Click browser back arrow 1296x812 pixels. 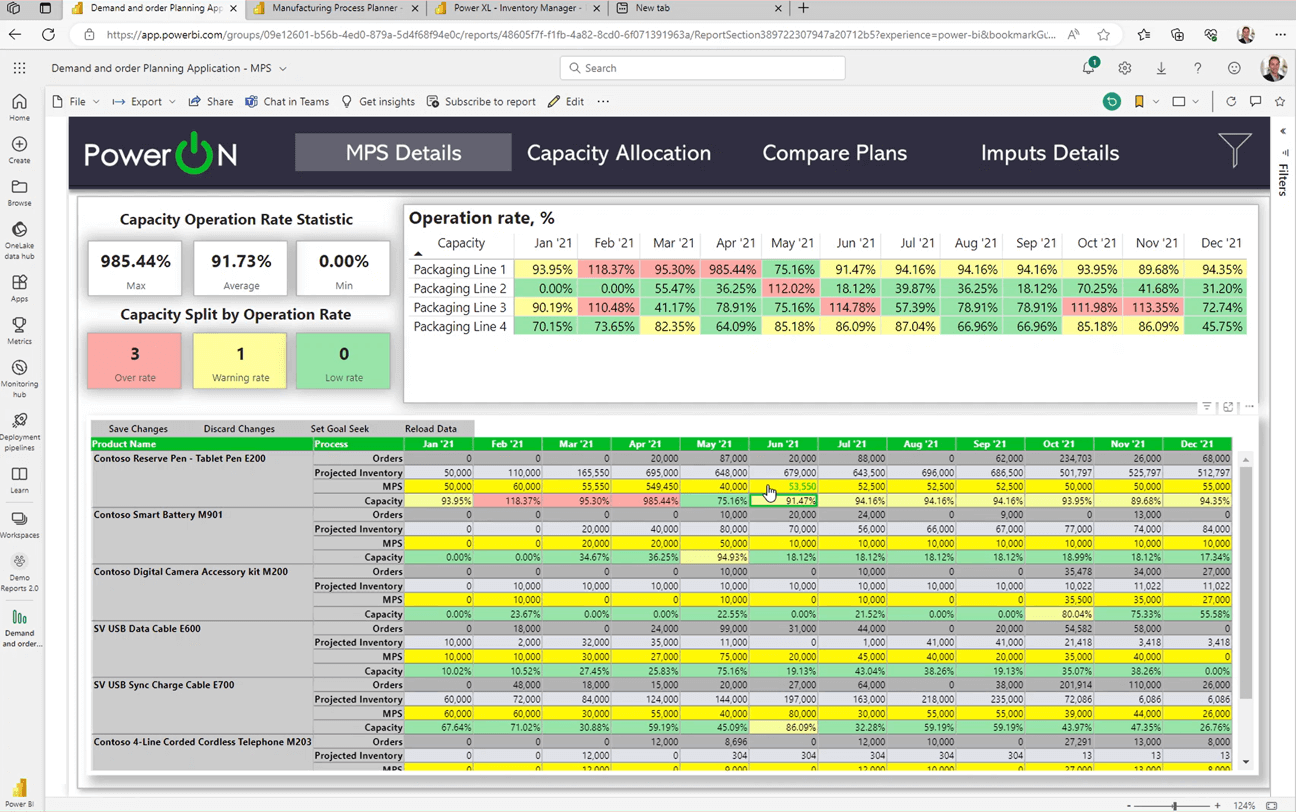pyautogui.click(x=15, y=34)
